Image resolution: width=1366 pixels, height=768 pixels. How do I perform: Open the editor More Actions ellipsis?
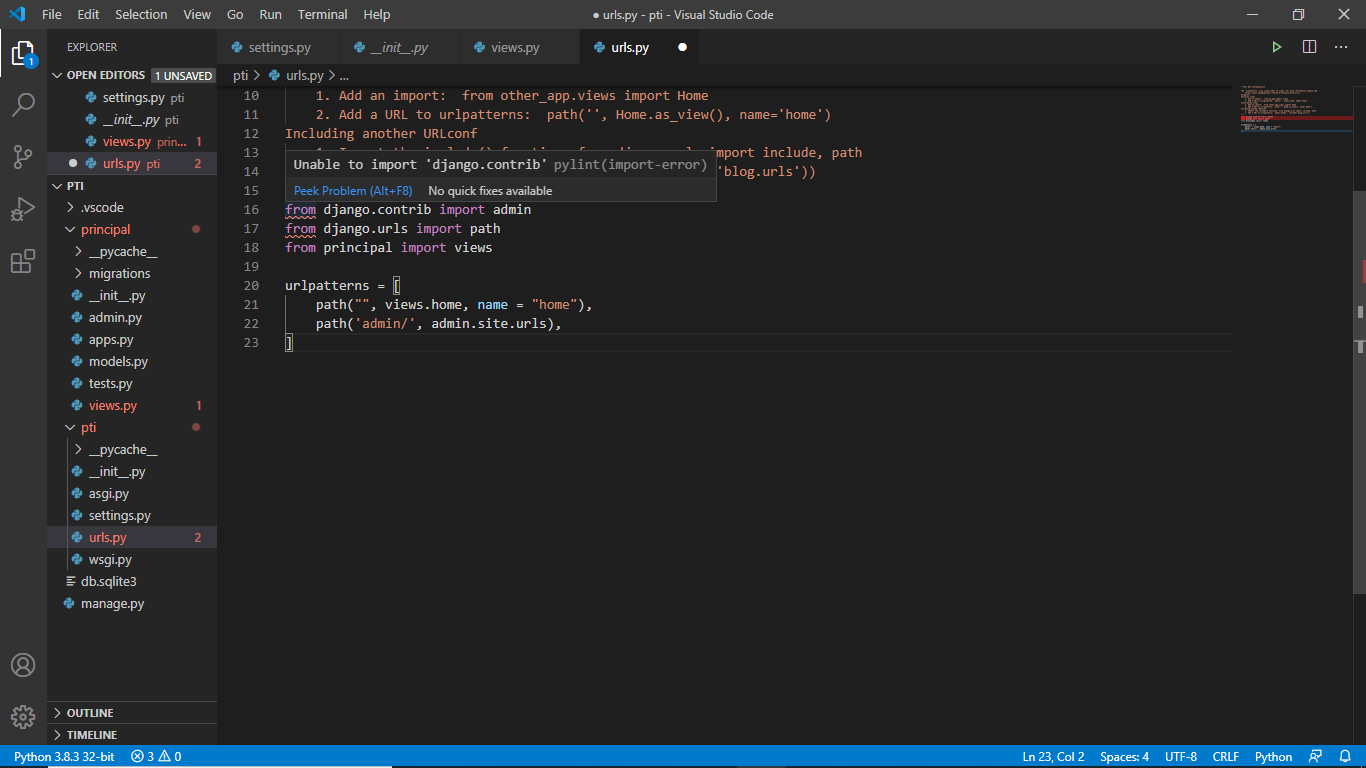[1342, 47]
